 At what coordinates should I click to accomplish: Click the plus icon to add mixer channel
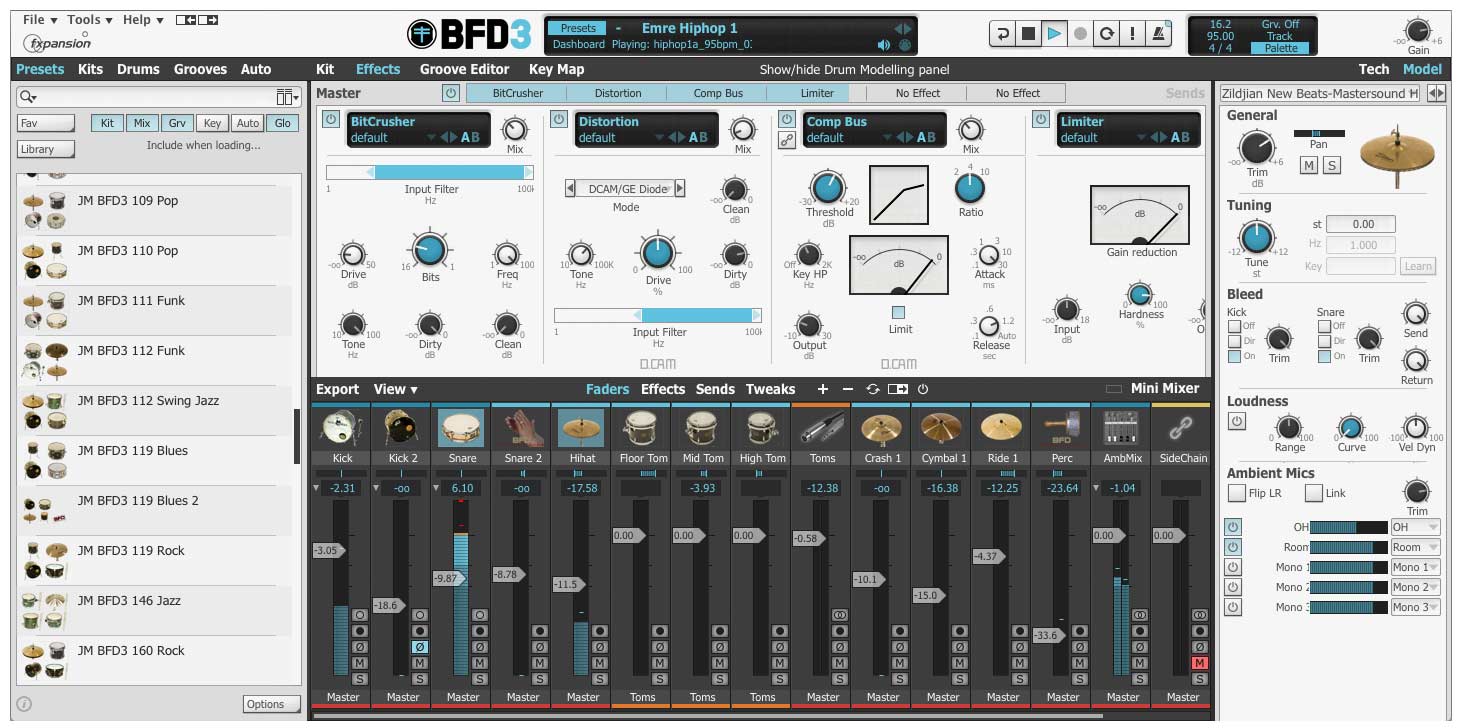[x=822, y=389]
